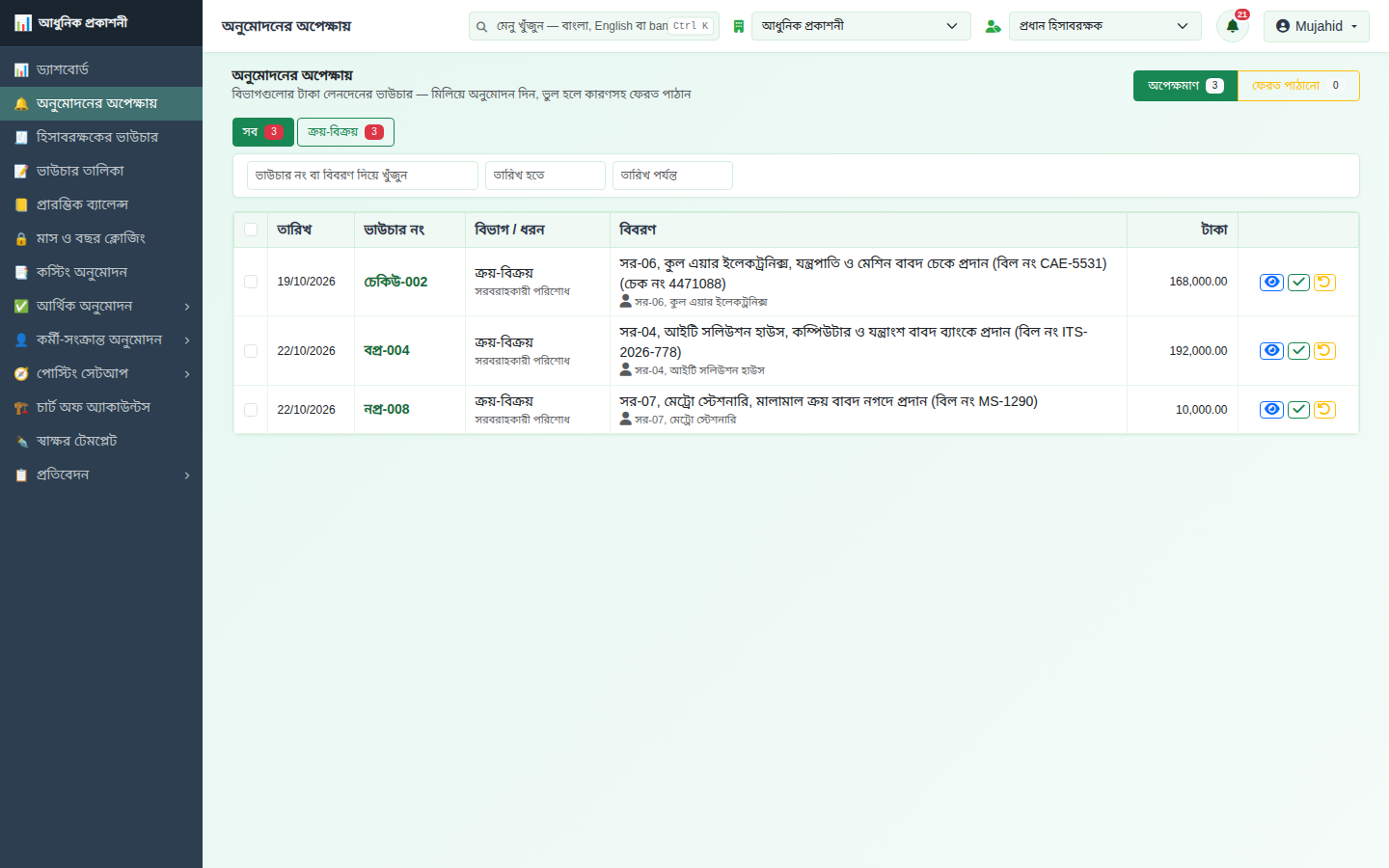This screenshot has height=868, width=1389.
Task: Select the ফেরত পাঠানো tab
Action: coord(1298,86)
